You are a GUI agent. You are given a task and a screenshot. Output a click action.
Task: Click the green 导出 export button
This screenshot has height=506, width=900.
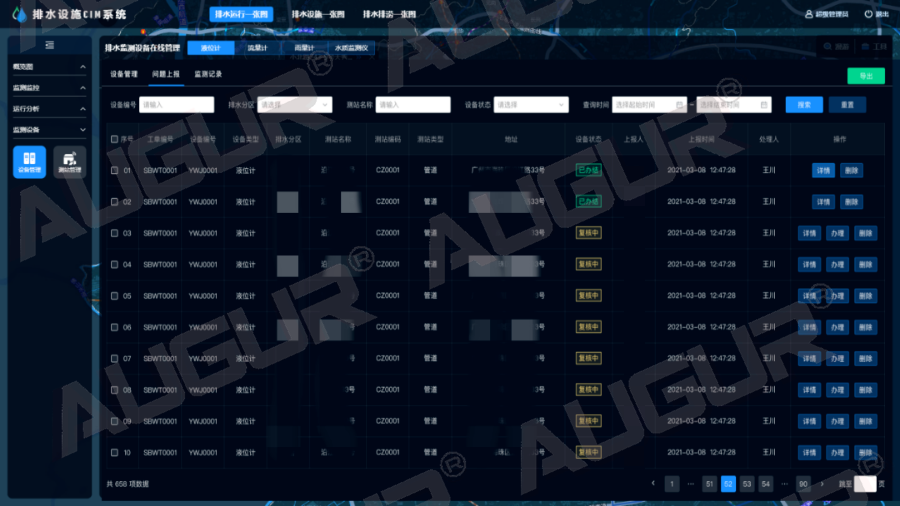[865, 76]
